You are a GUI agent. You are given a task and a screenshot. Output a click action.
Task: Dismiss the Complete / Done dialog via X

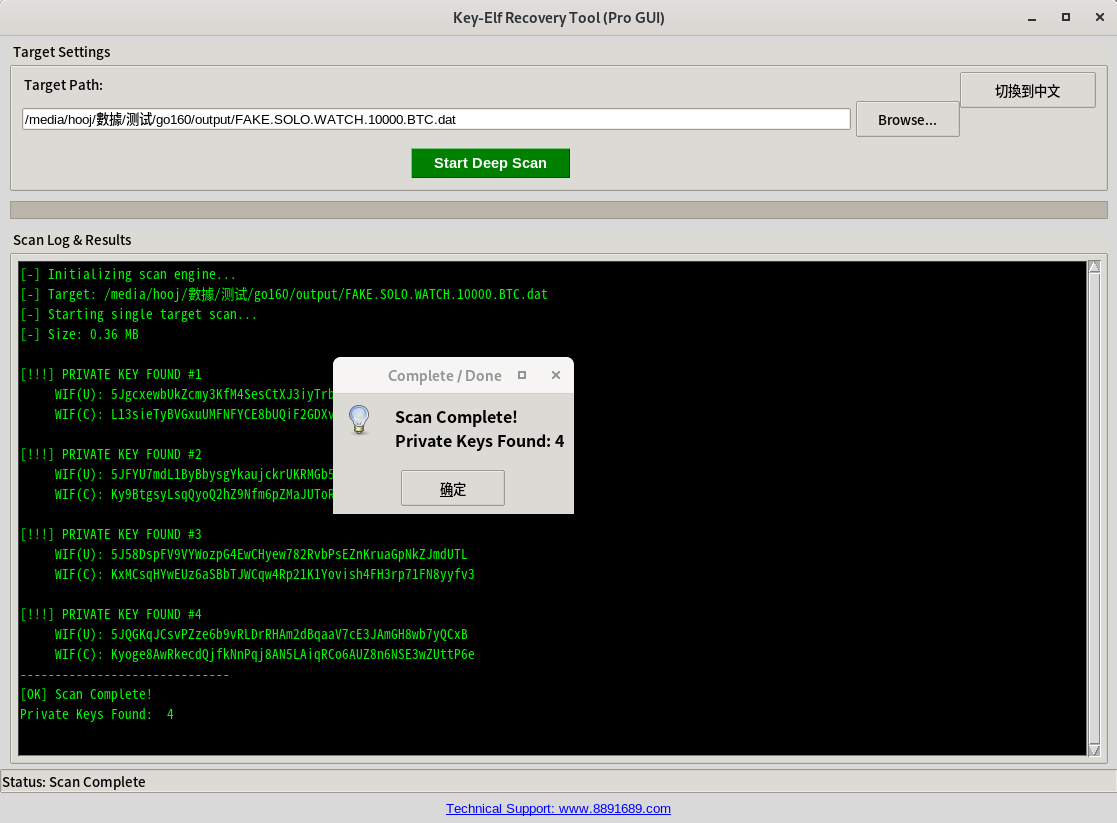click(x=555, y=375)
